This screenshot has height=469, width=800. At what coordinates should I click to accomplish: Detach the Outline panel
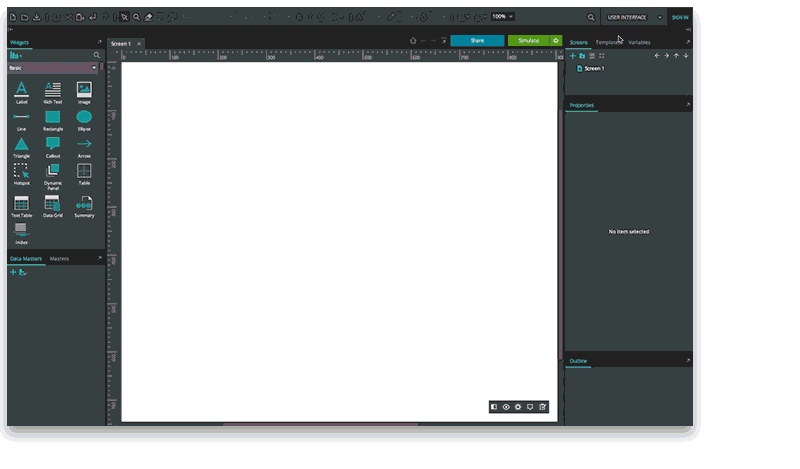(688, 360)
